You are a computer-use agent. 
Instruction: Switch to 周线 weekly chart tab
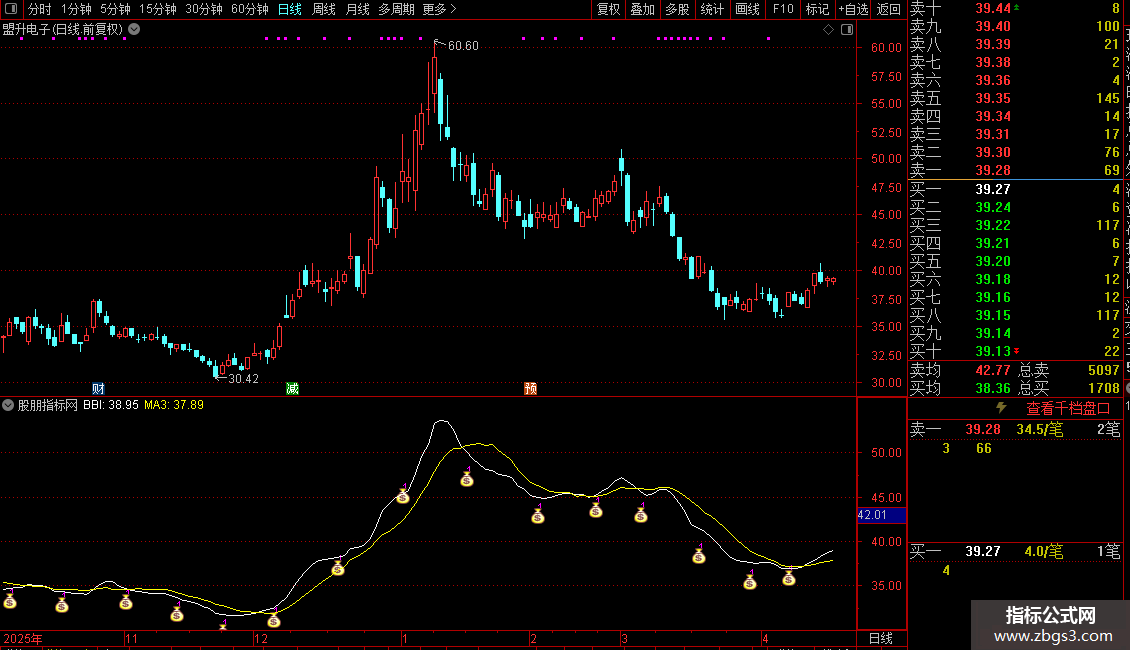pos(324,9)
